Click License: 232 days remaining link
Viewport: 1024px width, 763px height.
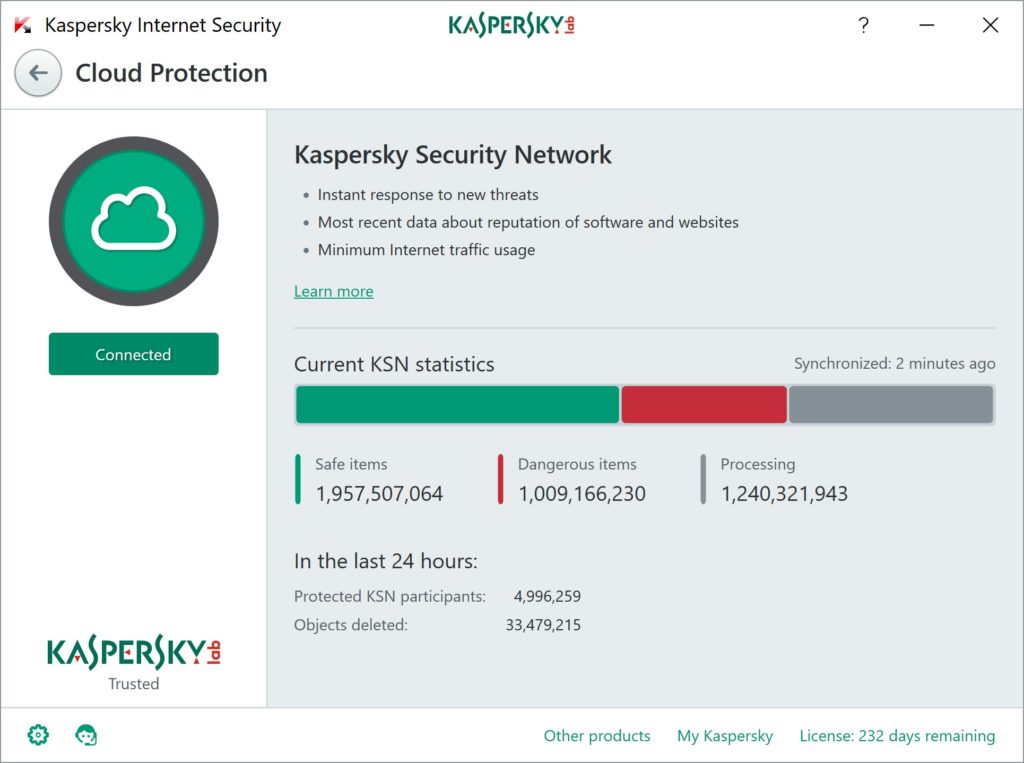coord(897,736)
